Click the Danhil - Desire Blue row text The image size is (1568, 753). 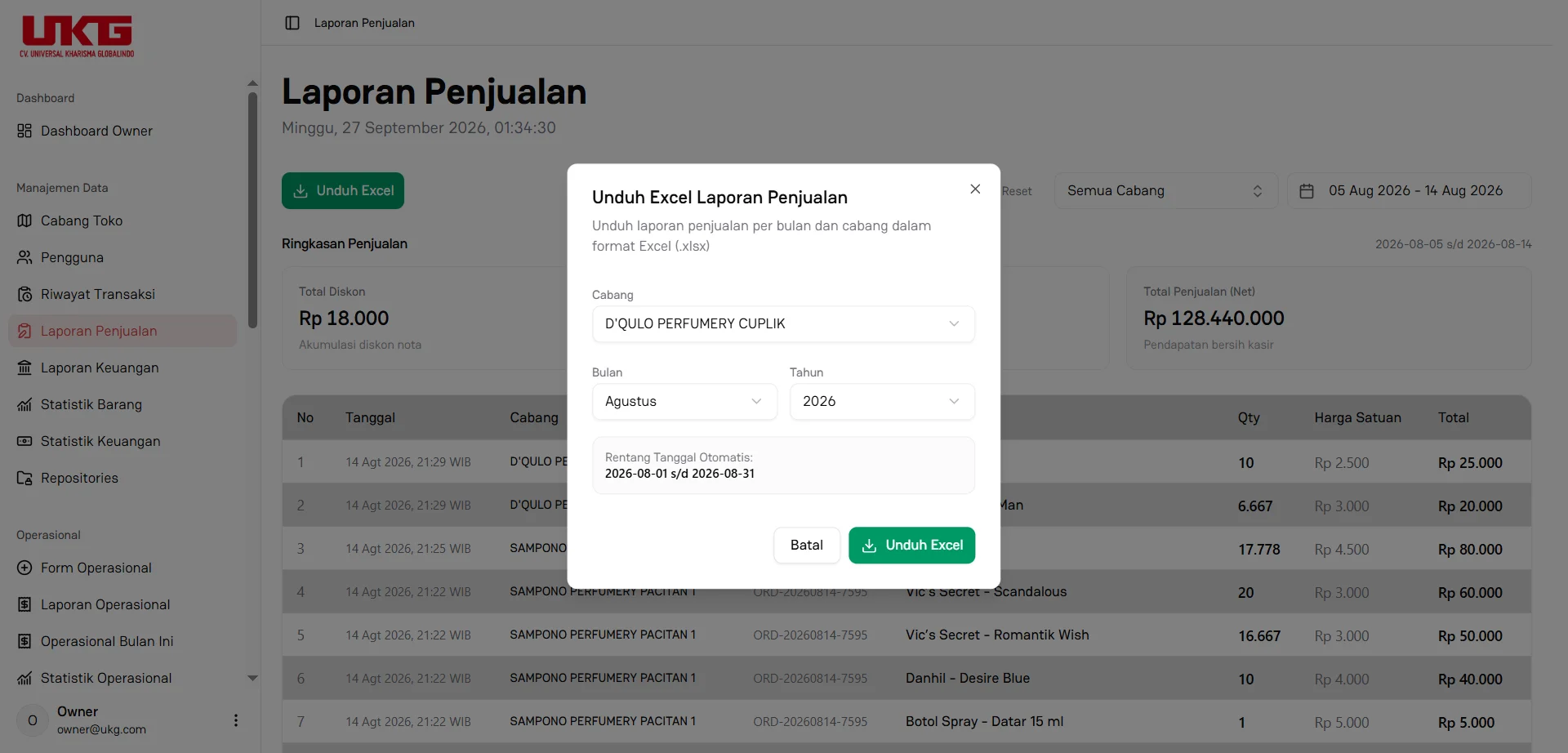pos(968,678)
